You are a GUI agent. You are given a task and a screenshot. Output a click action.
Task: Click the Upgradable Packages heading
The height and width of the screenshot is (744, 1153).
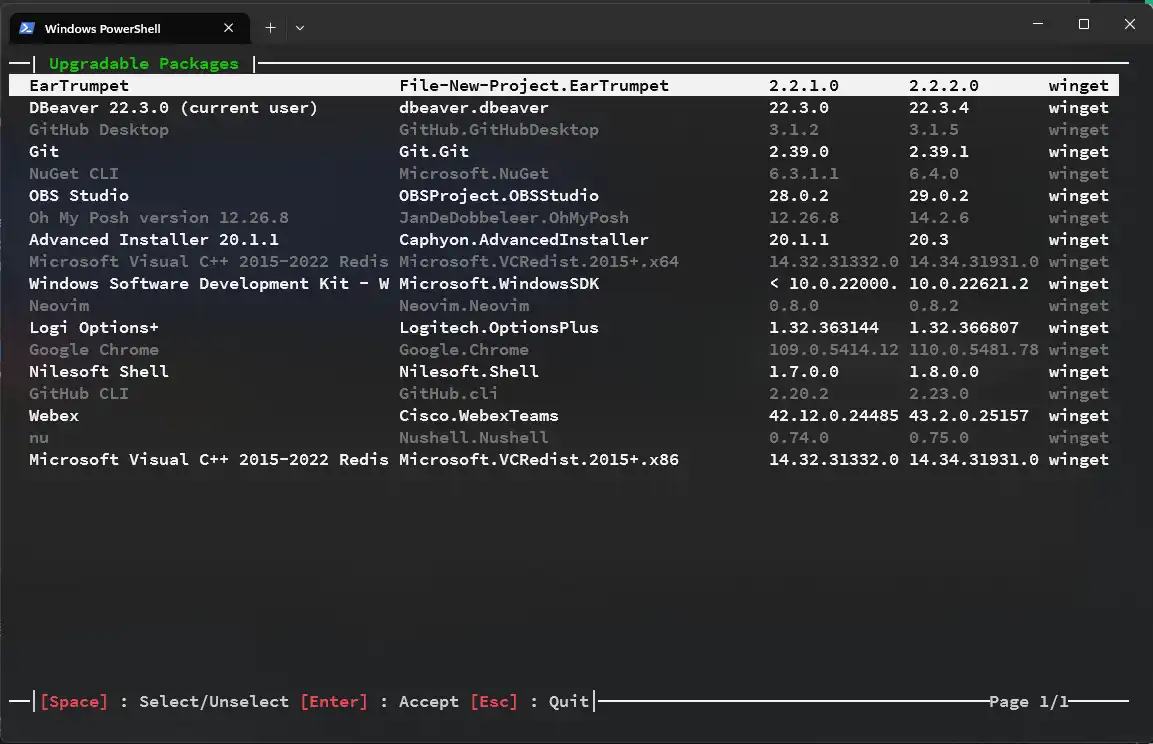click(x=143, y=64)
